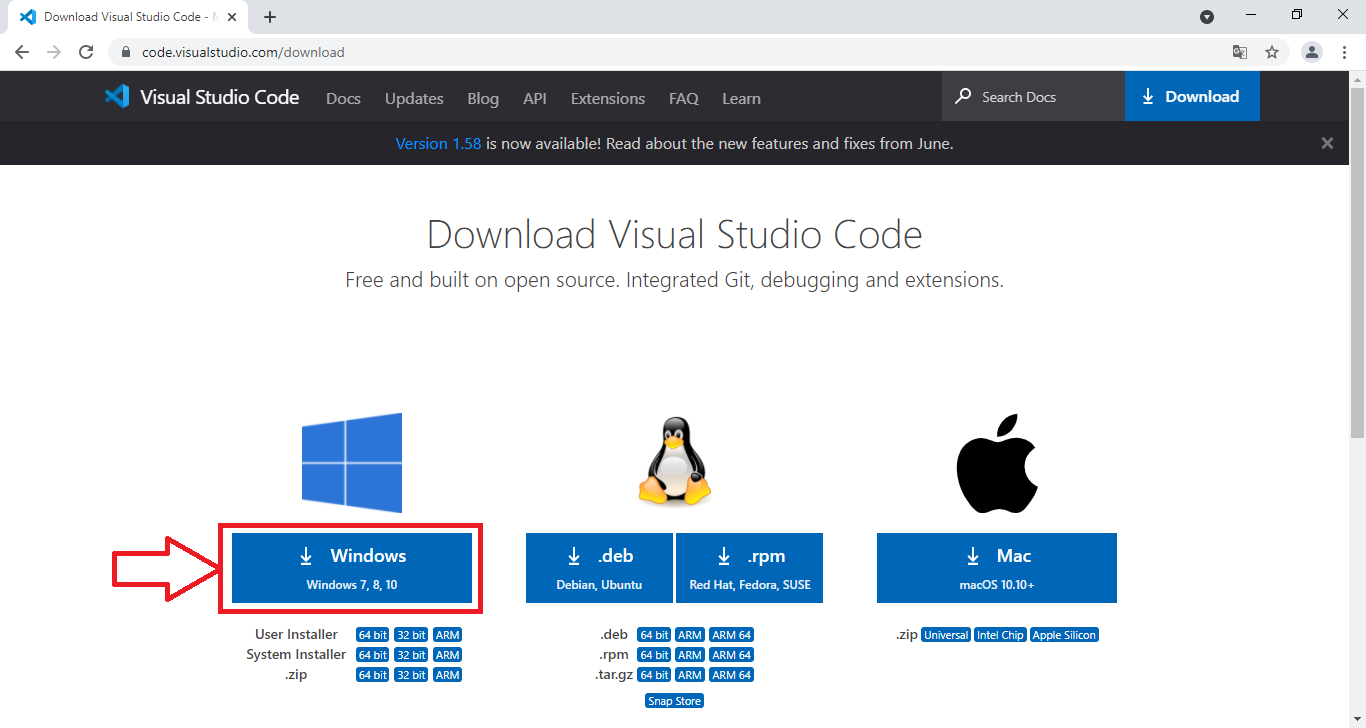Image resolution: width=1366 pixels, height=728 pixels.
Task: Select Mac .zip Apple Silicon
Action: coord(1064,635)
